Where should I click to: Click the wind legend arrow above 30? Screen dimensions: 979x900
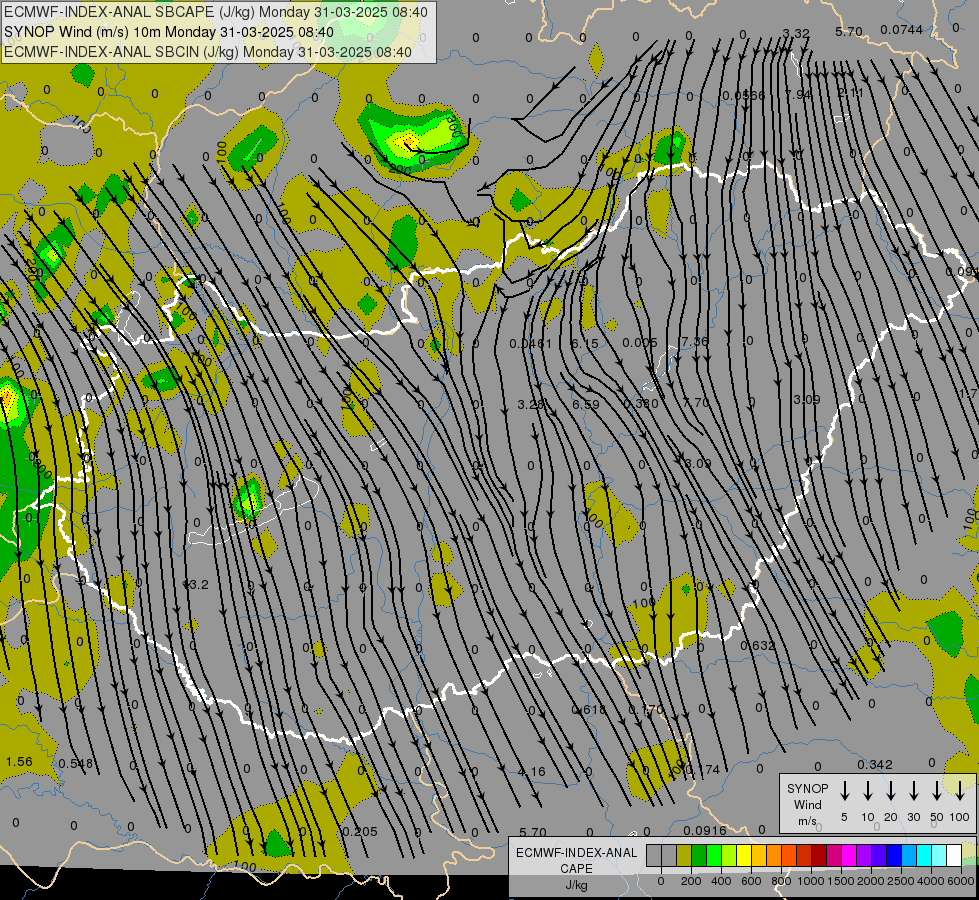pyautogui.click(x=913, y=790)
